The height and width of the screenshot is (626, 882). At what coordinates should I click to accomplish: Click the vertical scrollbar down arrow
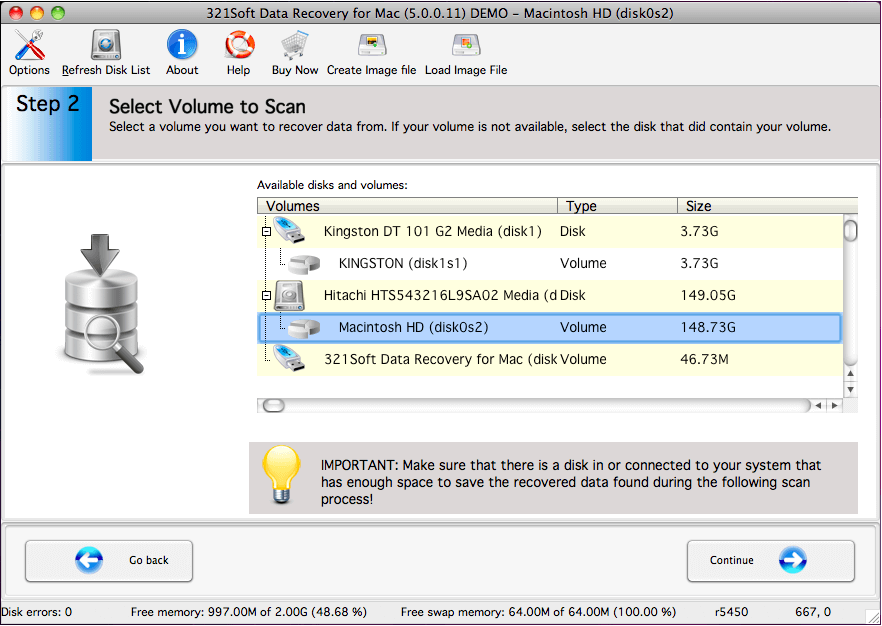850,389
